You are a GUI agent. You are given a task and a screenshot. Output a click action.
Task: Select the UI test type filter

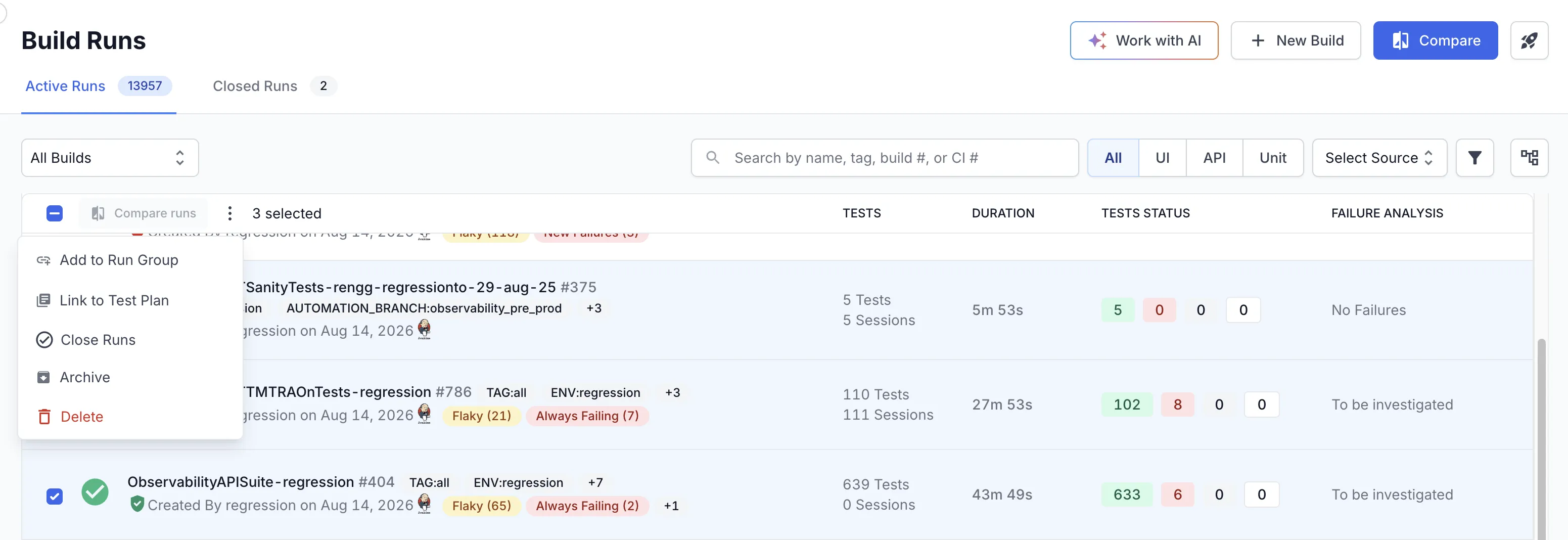pos(1162,158)
